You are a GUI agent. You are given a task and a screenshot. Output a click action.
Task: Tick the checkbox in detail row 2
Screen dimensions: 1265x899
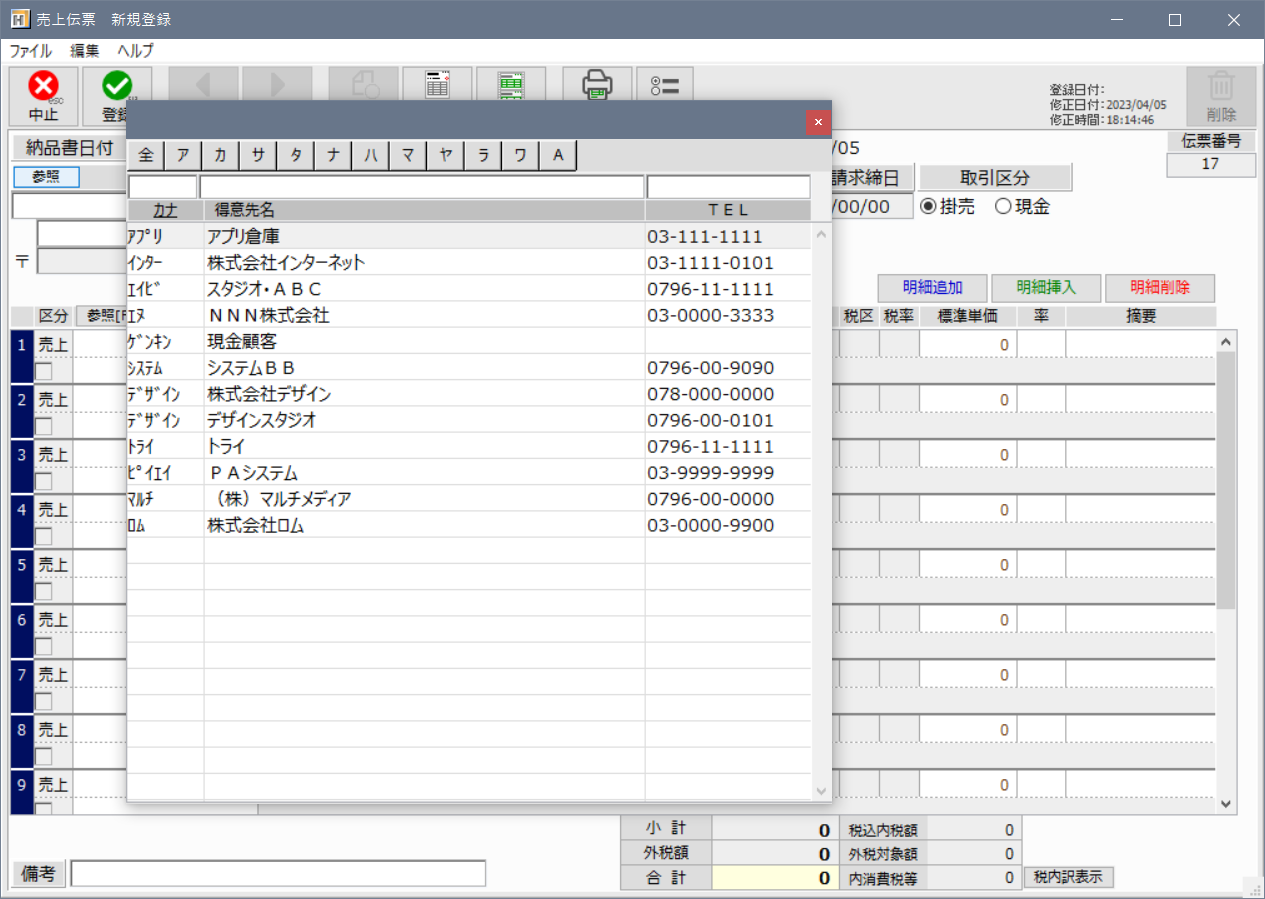click(44, 426)
